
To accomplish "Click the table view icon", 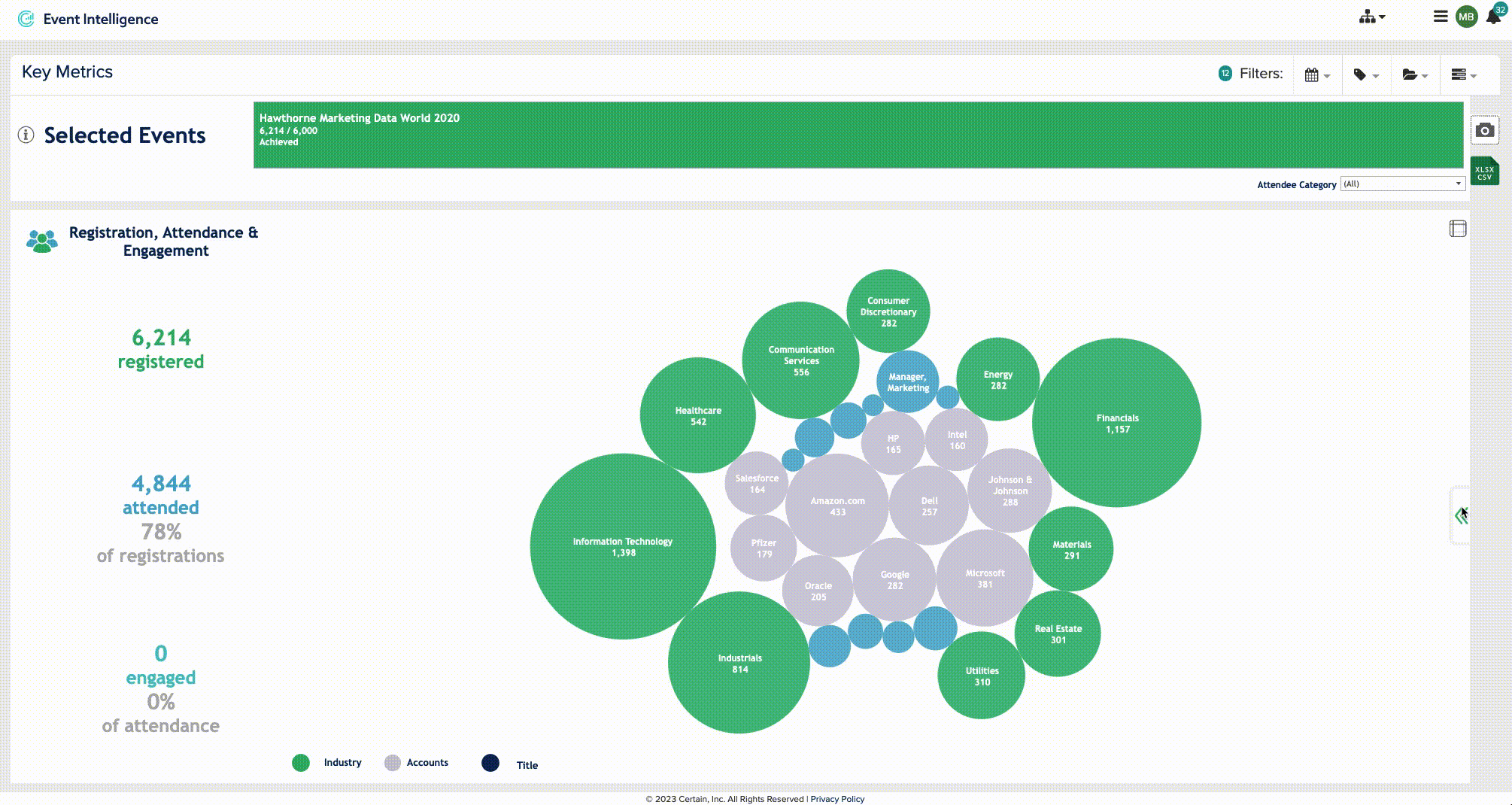I will (1458, 229).
